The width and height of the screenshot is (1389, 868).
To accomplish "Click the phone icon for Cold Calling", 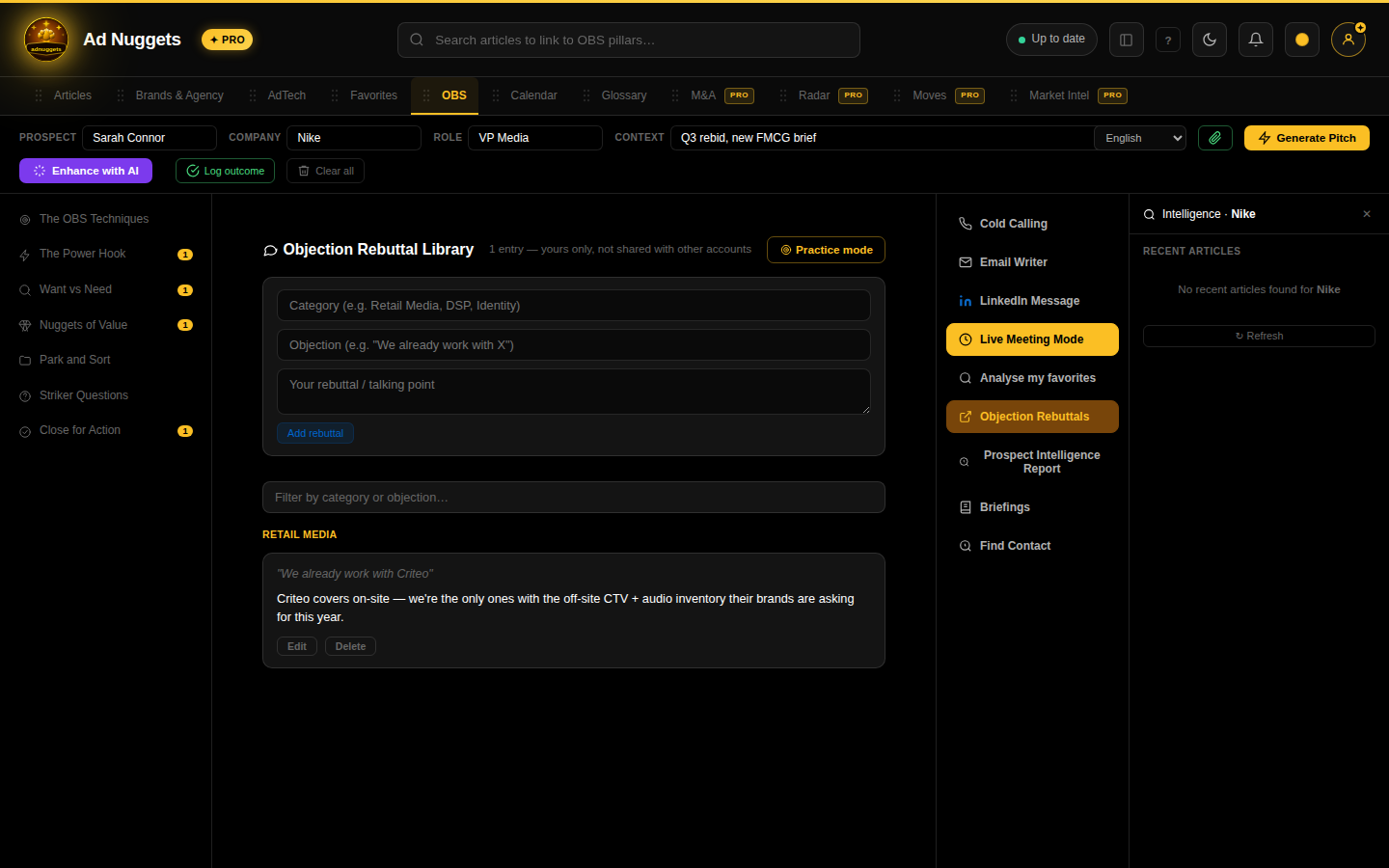I will pyautogui.click(x=966, y=224).
